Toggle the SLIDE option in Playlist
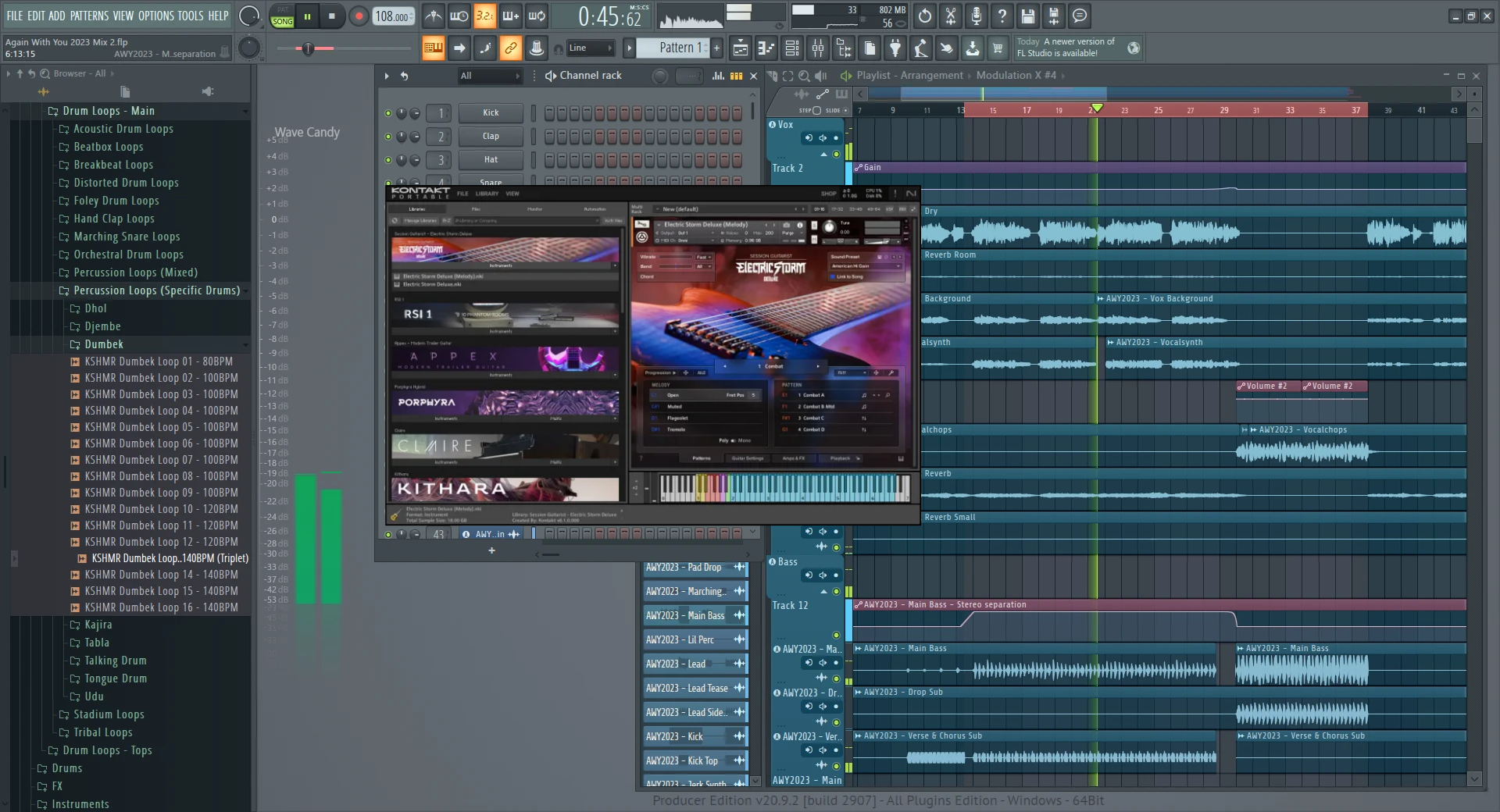Image resolution: width=1500 pixels, height=812 pixels. 837,110
